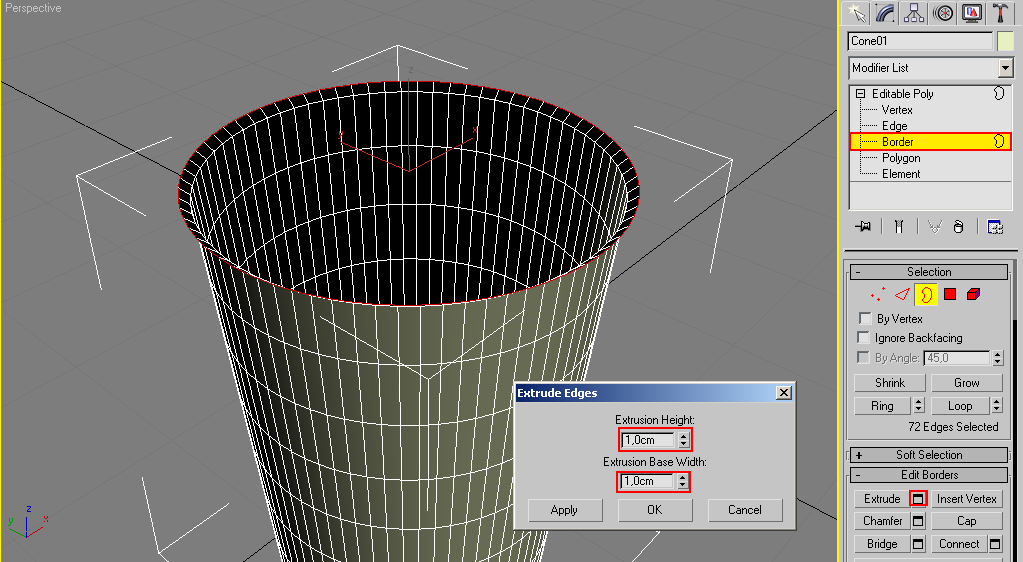Open Connect settings dialog box icon
1023x562 pixels.
[995, 544]
